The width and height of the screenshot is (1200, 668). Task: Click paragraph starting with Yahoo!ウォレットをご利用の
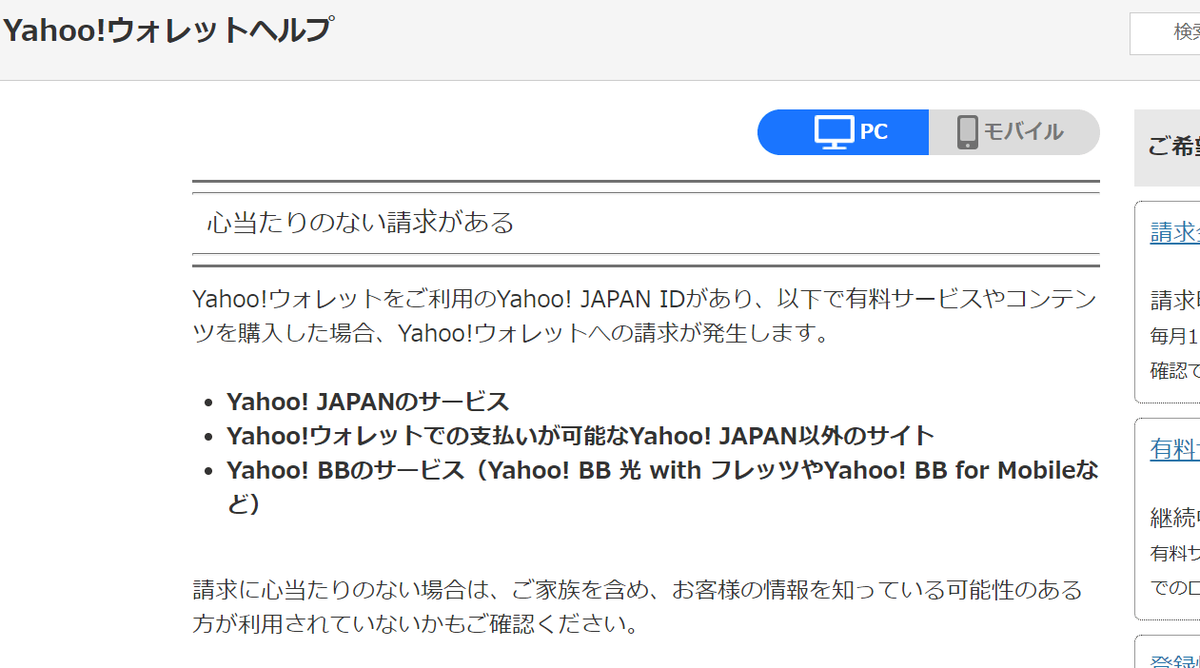(645, 316)
